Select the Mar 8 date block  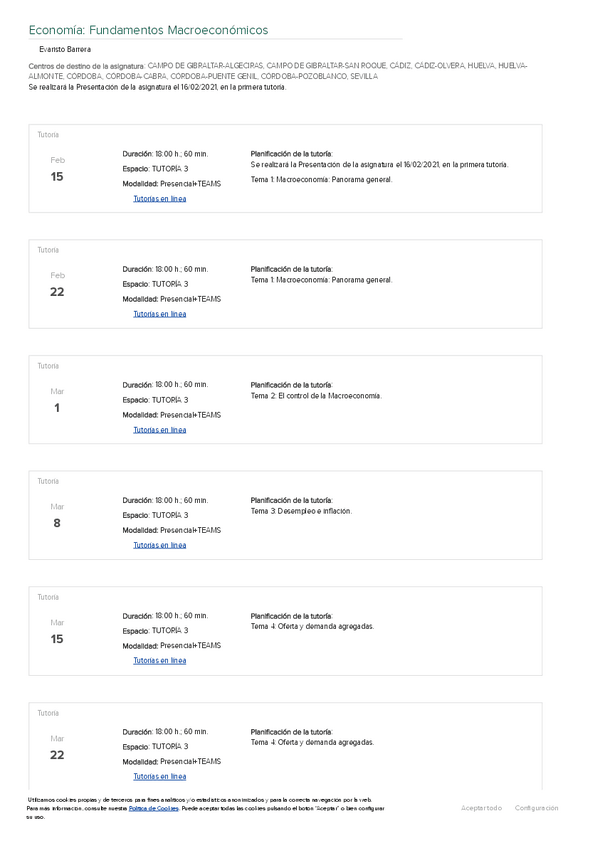tap(57, 515)
